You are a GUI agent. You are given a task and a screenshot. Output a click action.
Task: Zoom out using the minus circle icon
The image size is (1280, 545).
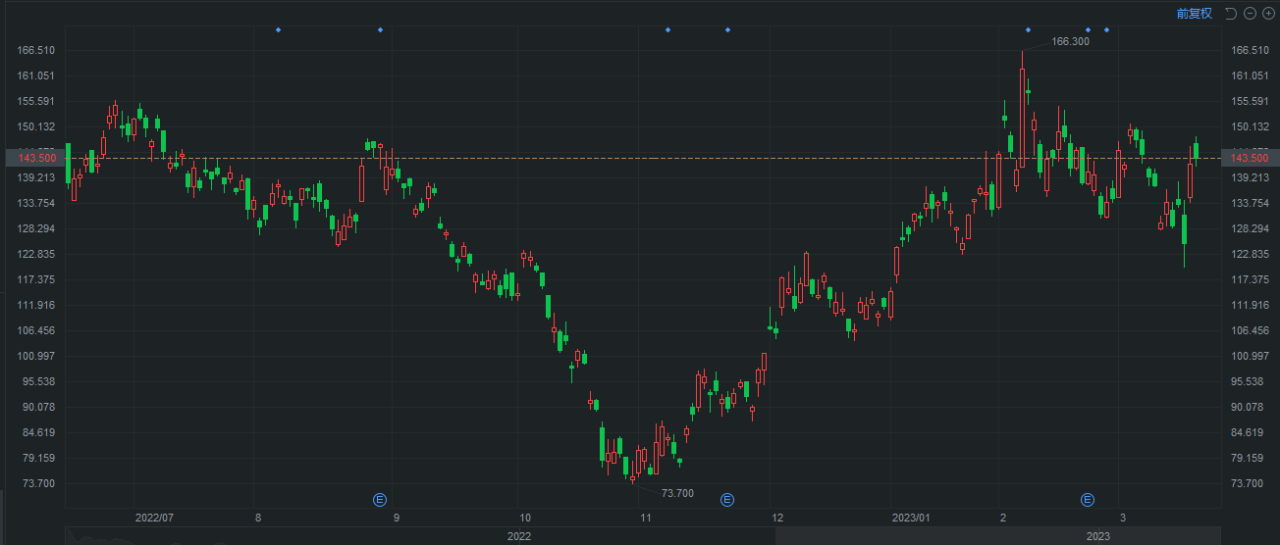tap(1250, 13)
